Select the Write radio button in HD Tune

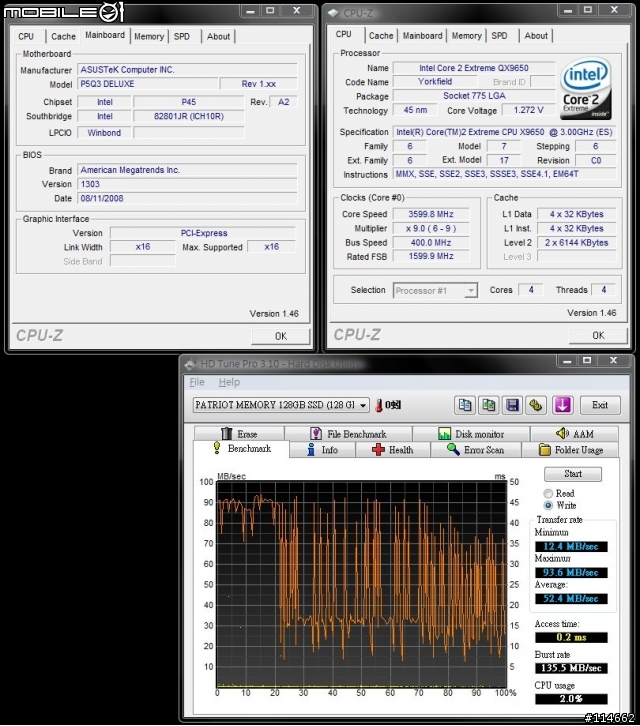[x=548, y=506]
